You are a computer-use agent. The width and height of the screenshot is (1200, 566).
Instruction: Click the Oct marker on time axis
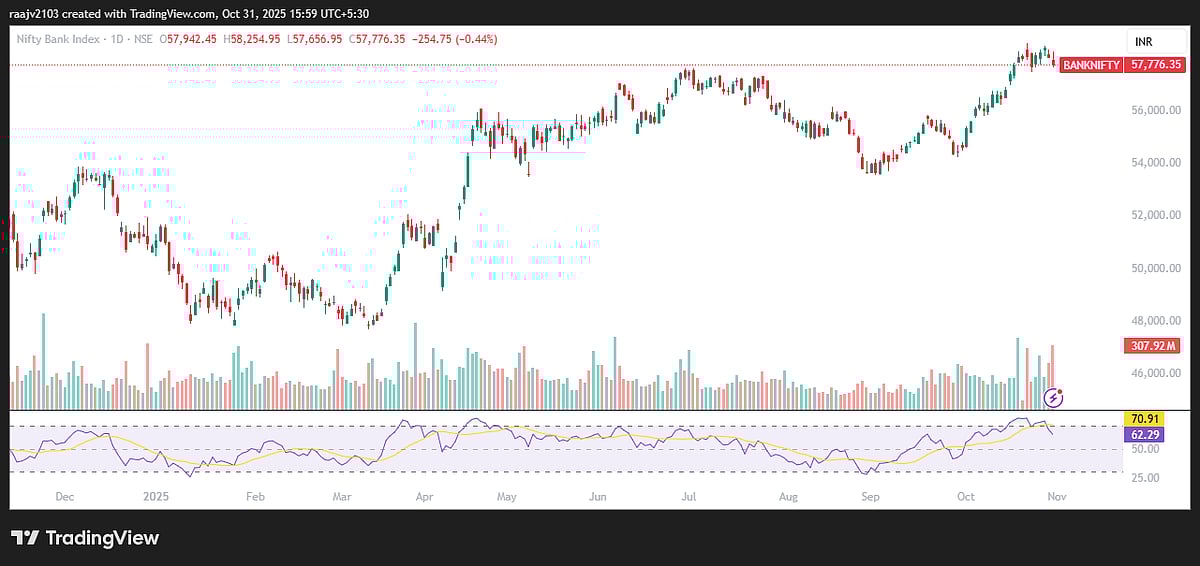pyautogui.click(x=965, y=496)
